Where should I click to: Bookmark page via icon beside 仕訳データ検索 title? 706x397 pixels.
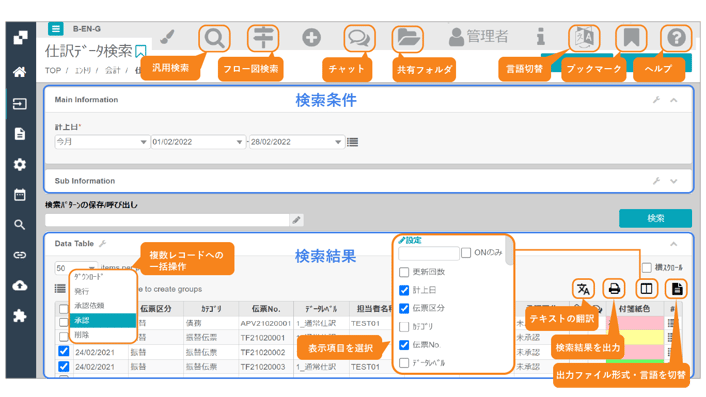click(x=141, y=51)
